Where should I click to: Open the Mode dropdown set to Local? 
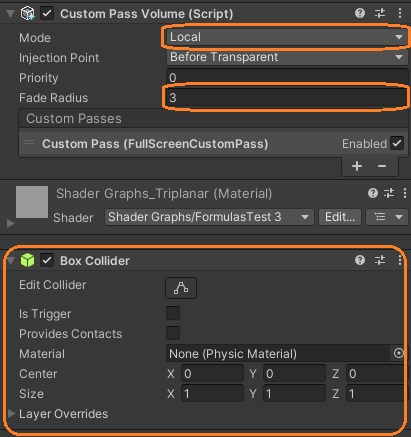[x=286, y=37]
